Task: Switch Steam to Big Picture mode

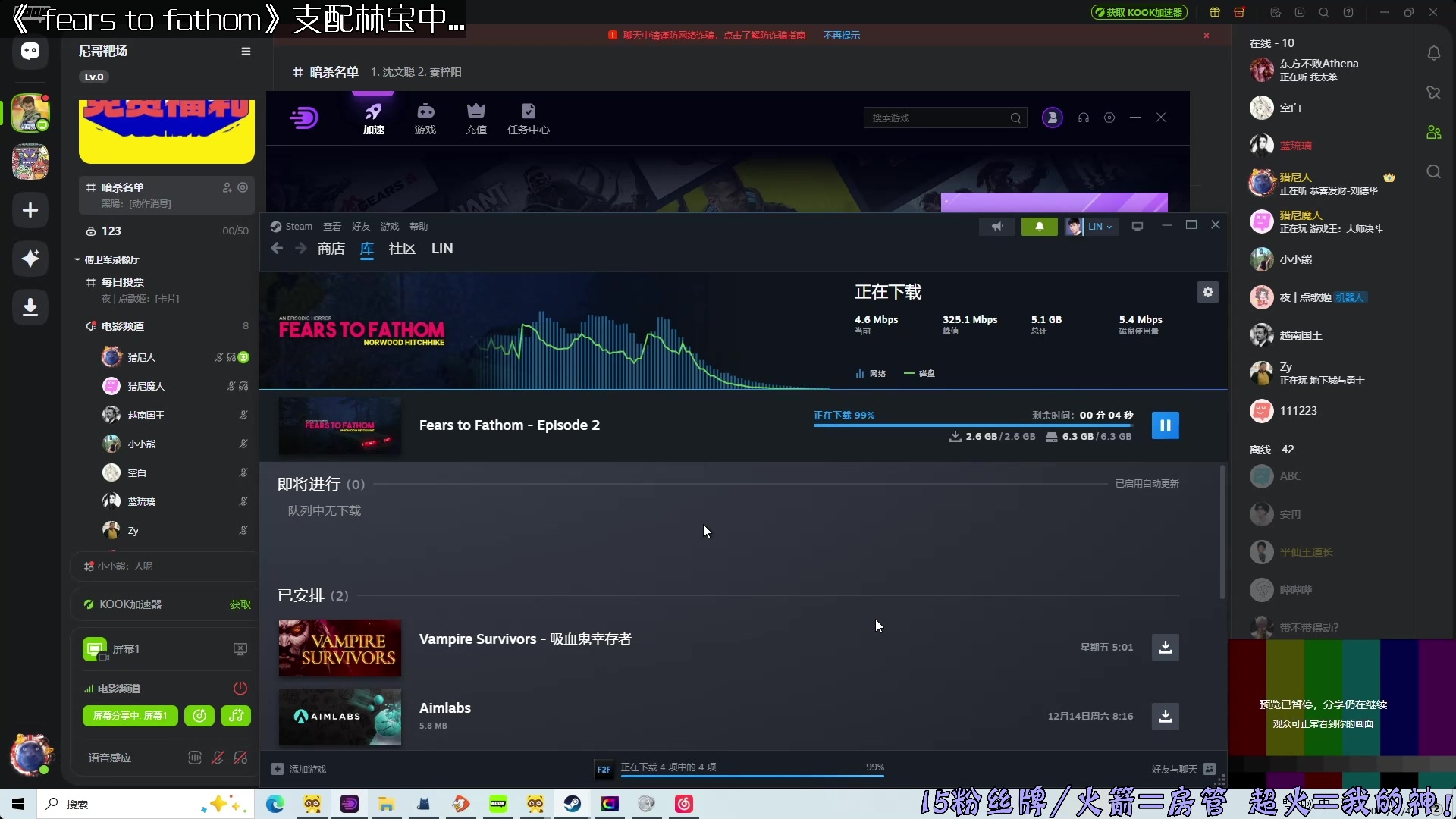Action: tap(1137, 227)
